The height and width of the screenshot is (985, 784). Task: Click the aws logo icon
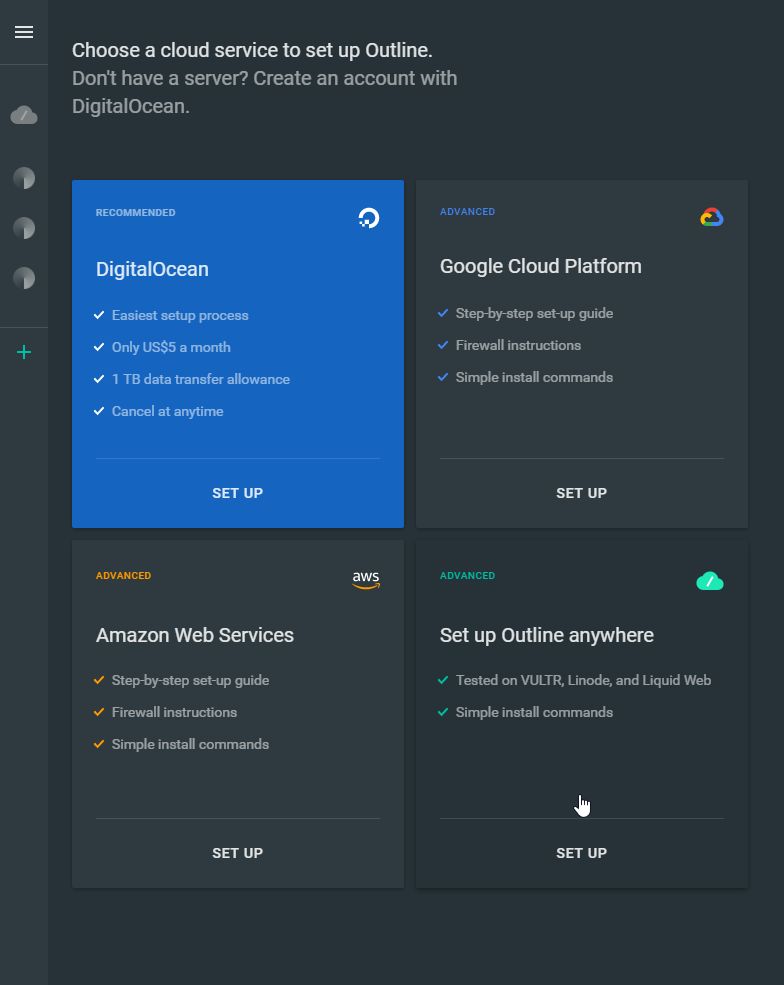coord(366,580)
